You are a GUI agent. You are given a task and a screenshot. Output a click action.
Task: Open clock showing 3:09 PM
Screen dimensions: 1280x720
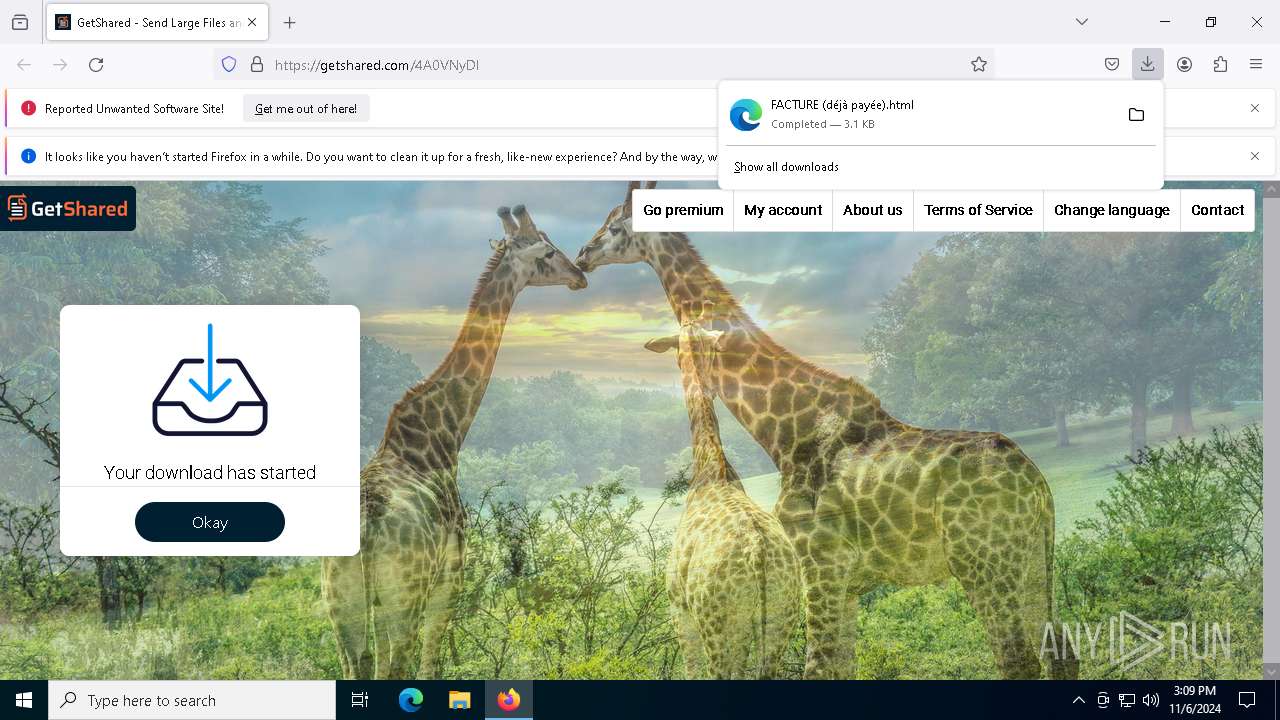click(1195, 700)
